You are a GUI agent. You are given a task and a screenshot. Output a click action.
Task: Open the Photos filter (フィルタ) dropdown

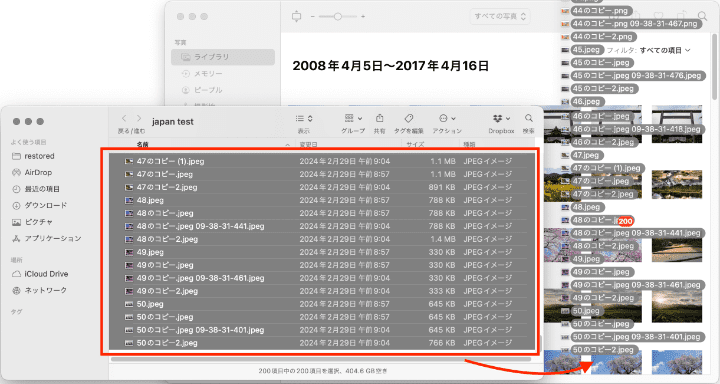click(665, 50)
